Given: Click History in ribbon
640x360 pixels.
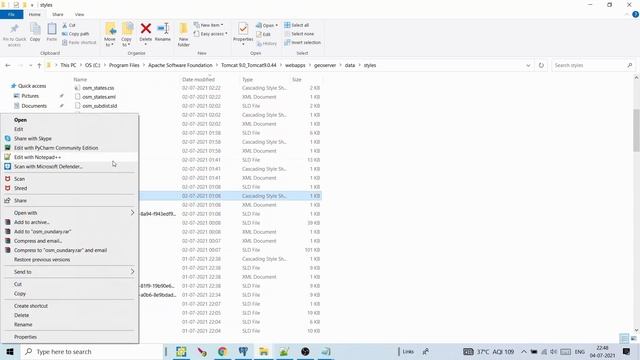Looking at the screenshot, I should coord(267,43).
